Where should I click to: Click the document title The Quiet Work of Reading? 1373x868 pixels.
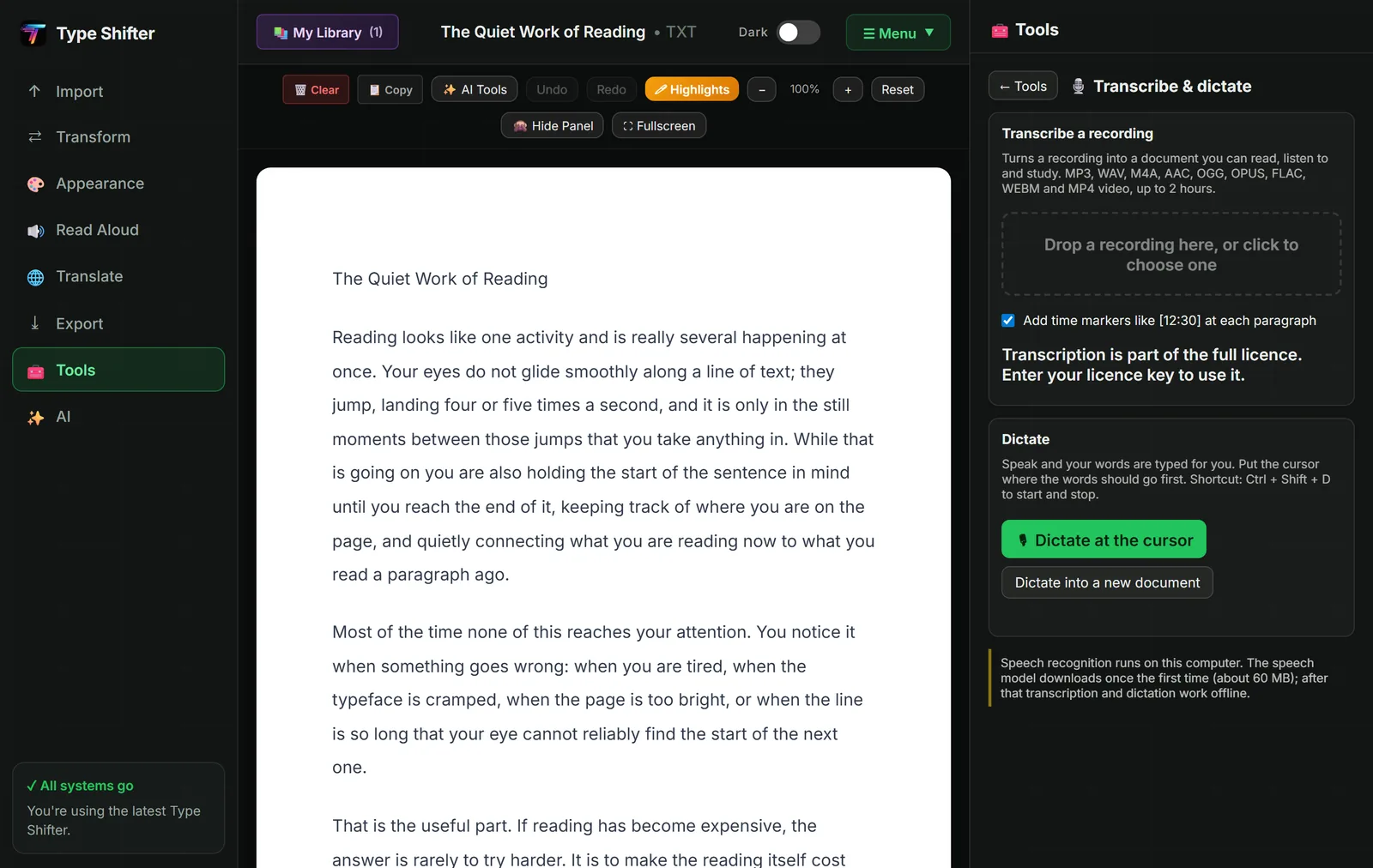pos(543,32)
